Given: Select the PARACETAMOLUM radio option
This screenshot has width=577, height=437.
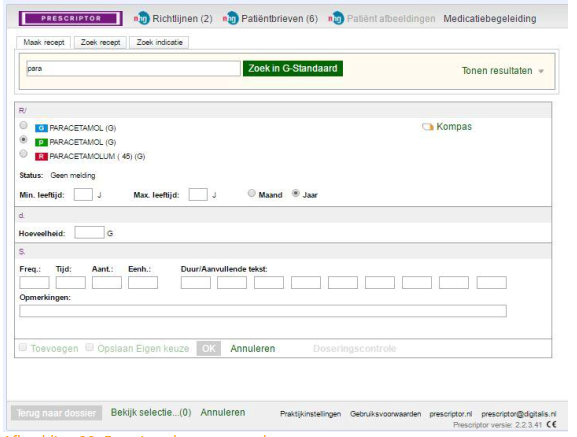Looking at the screenshot, I should pyautogui.click(x=23, y=154).
